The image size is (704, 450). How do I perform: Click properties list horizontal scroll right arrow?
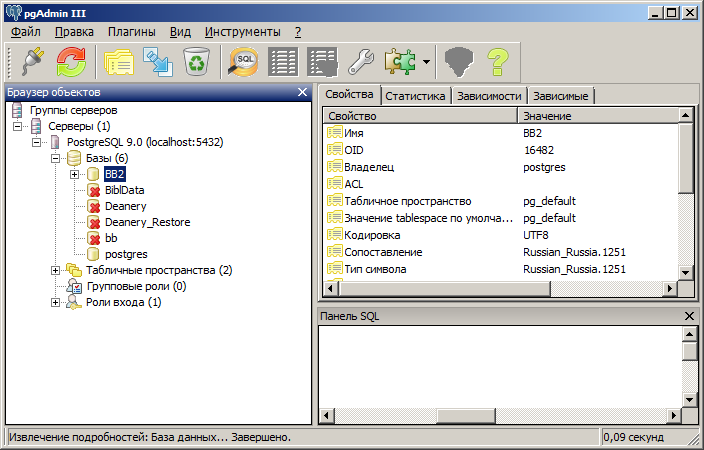[670, 288]
